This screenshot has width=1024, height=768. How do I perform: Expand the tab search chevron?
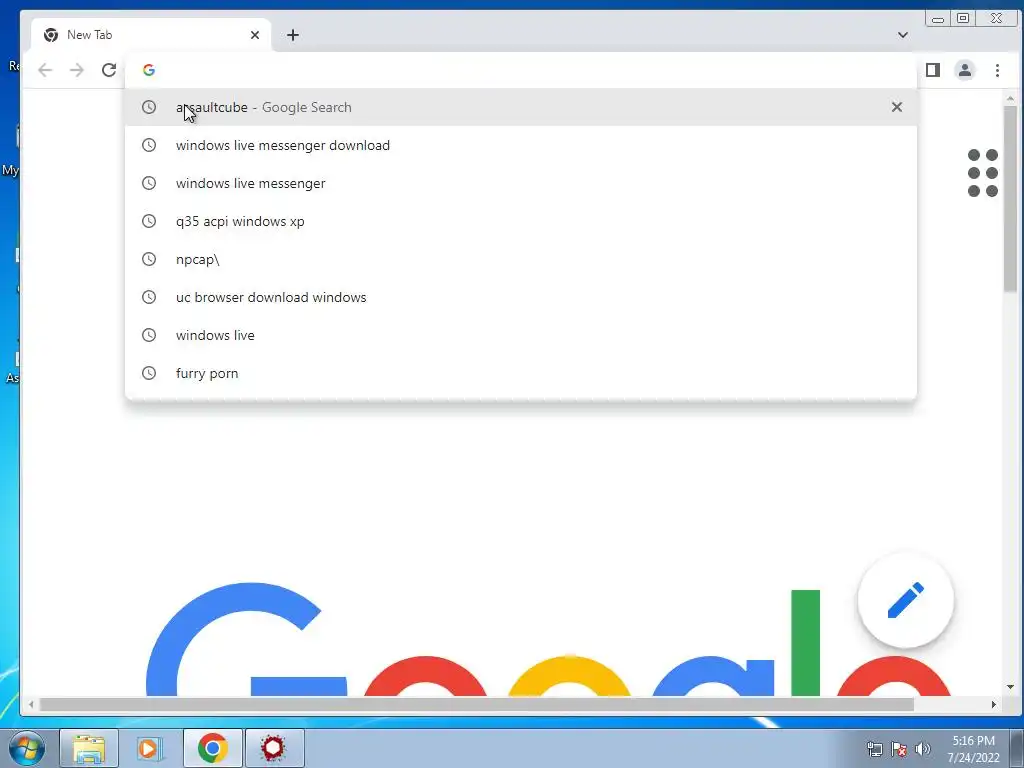pyautogui.click(x=903, y=35)
